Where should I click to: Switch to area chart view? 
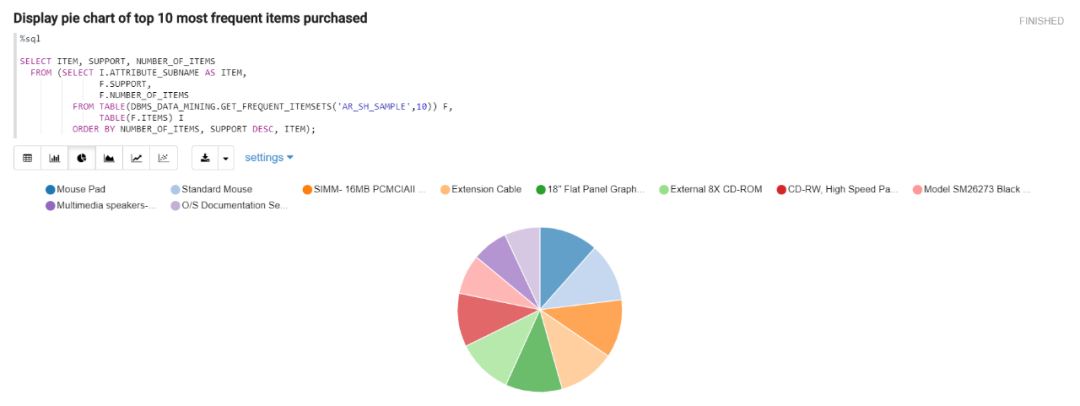click(109, 158)
